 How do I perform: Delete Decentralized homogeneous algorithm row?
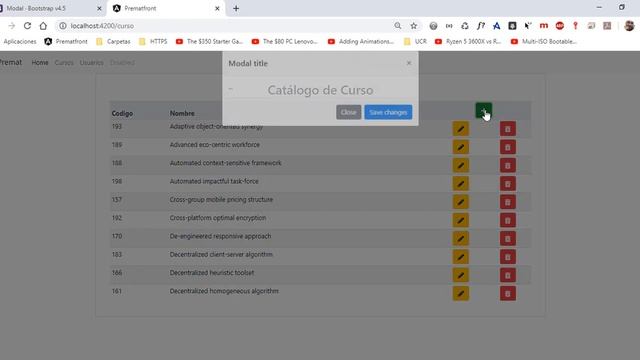tap(508, 293)
